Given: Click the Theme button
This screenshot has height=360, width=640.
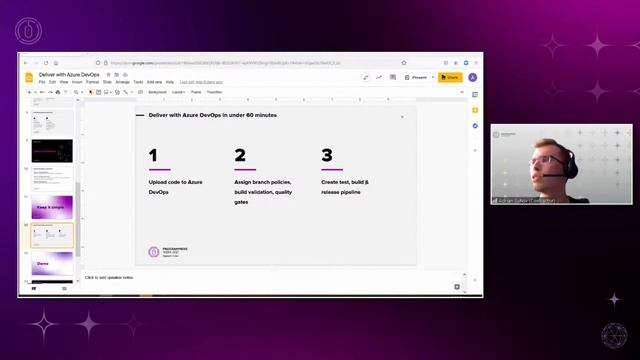Looking at the screenshot, I should [196, 92].
